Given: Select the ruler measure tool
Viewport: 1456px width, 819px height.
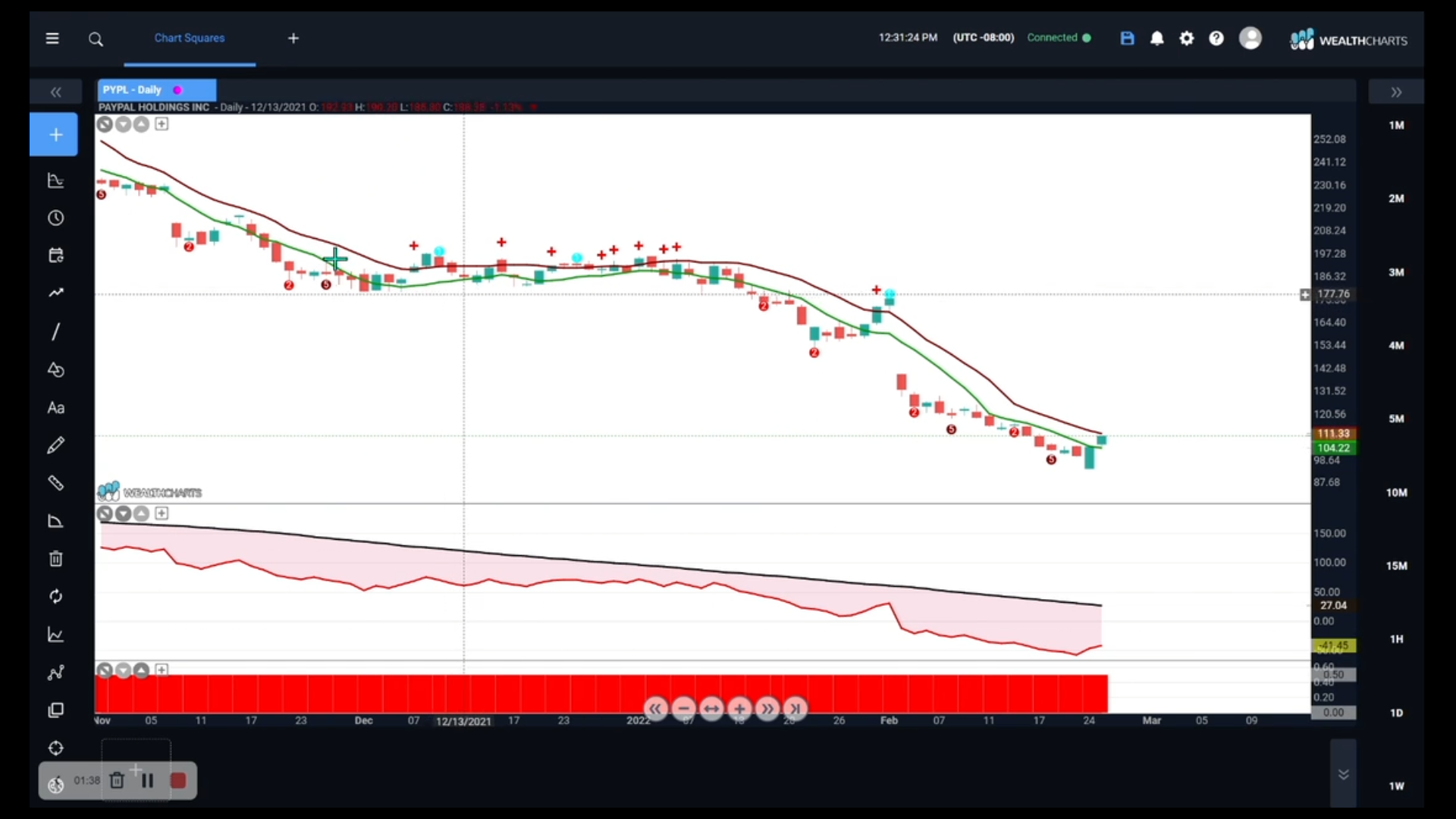Looking at the screenshot, I should (x=55, y=483).
